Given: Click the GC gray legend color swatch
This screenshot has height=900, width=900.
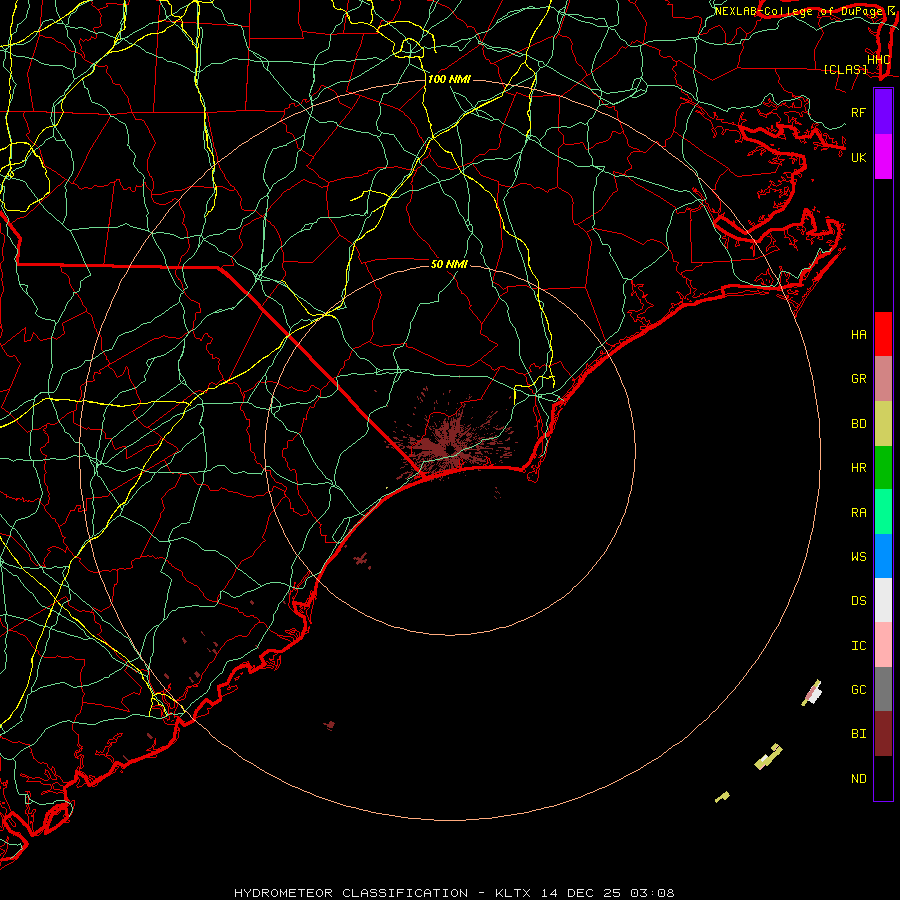Looking at the screenshot, I should (x=883, y=689).
